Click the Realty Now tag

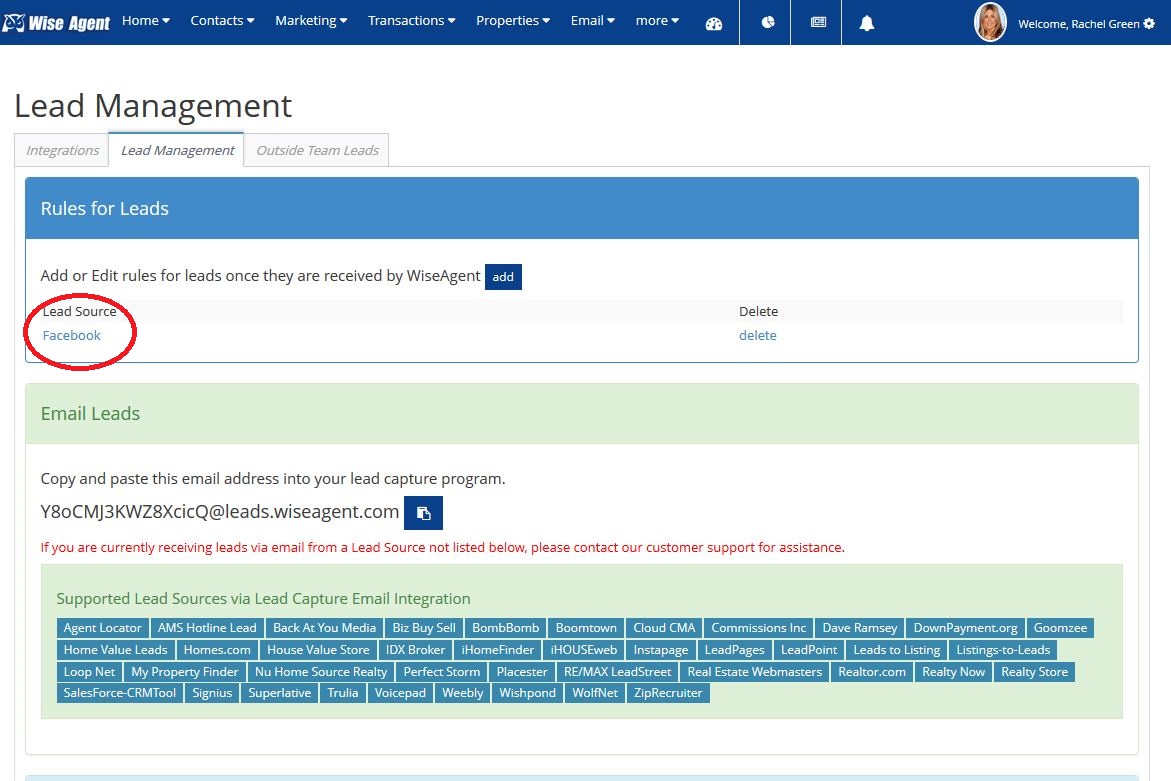point(953,671)
